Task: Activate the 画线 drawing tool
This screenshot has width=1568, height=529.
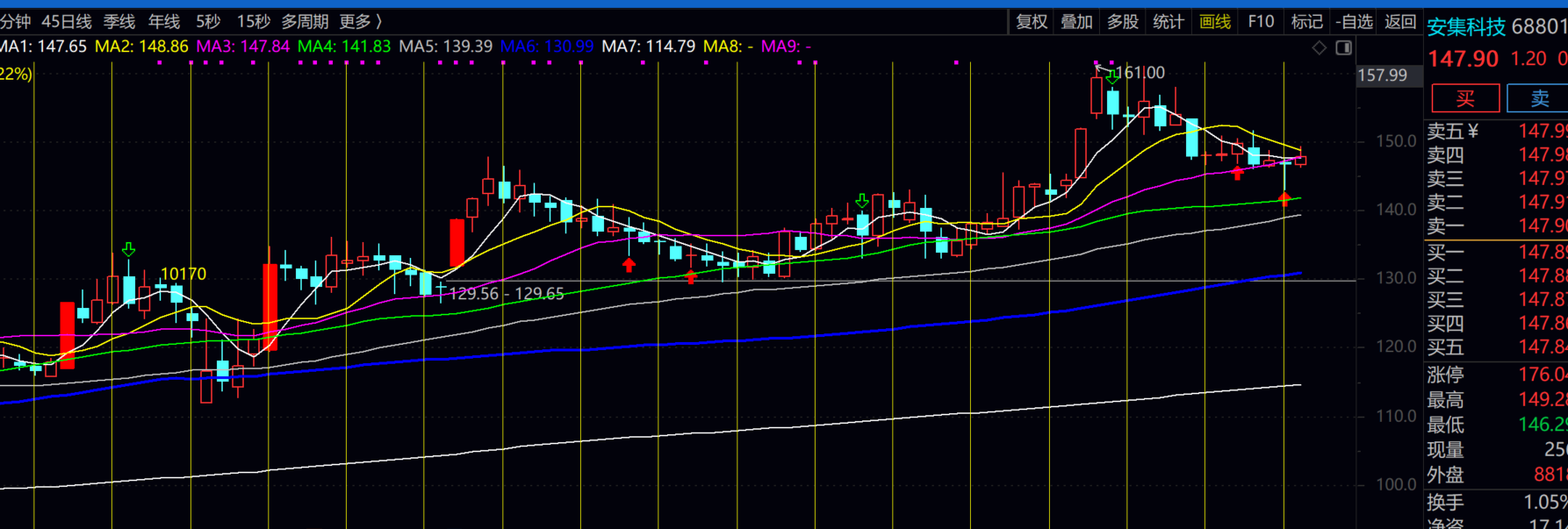Action: pos(1215,21)
